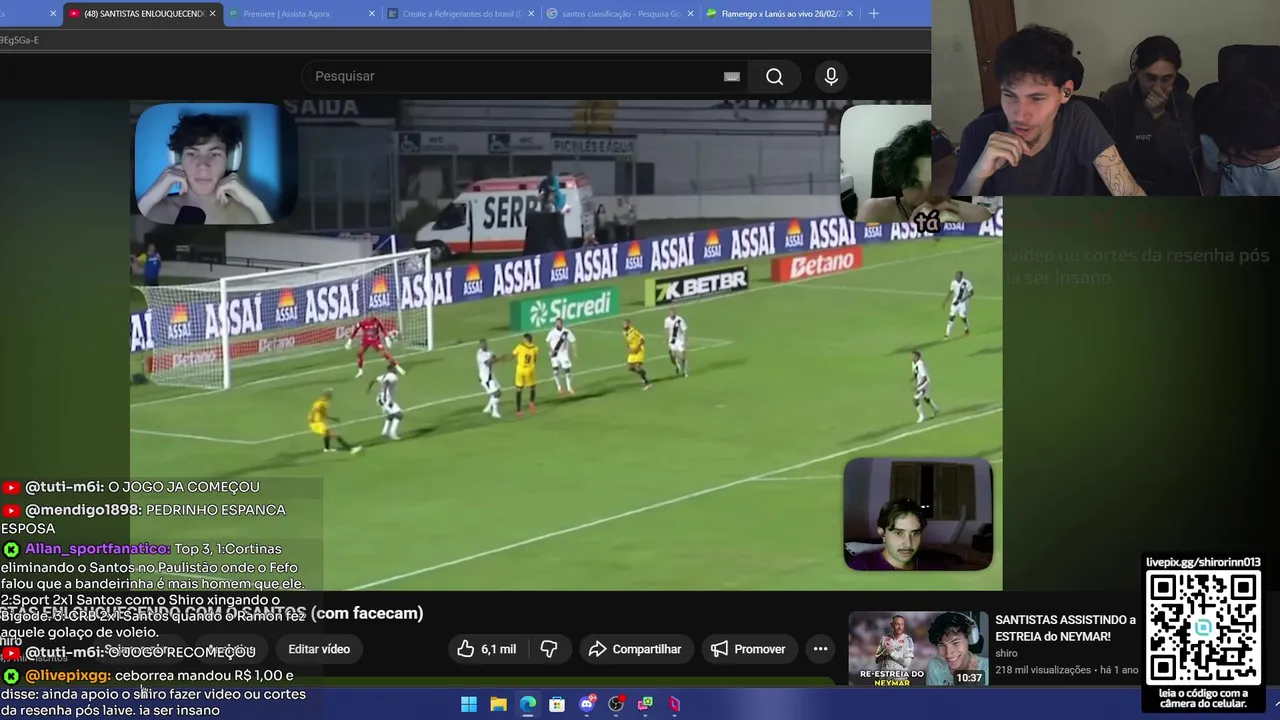Click chat username Allan_sportfanatico

(x=97, y=549)
